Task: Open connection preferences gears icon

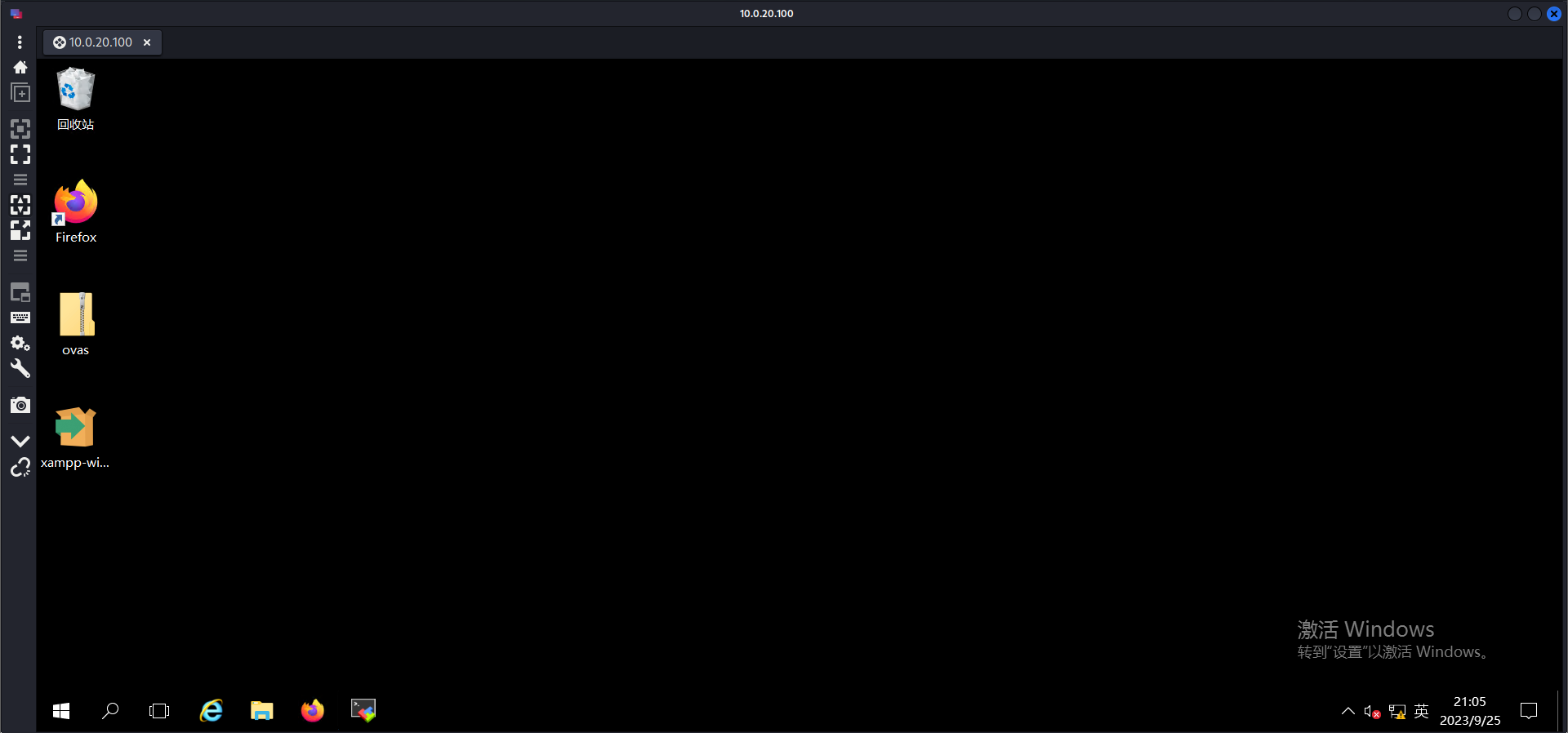Action: point(20,343)
